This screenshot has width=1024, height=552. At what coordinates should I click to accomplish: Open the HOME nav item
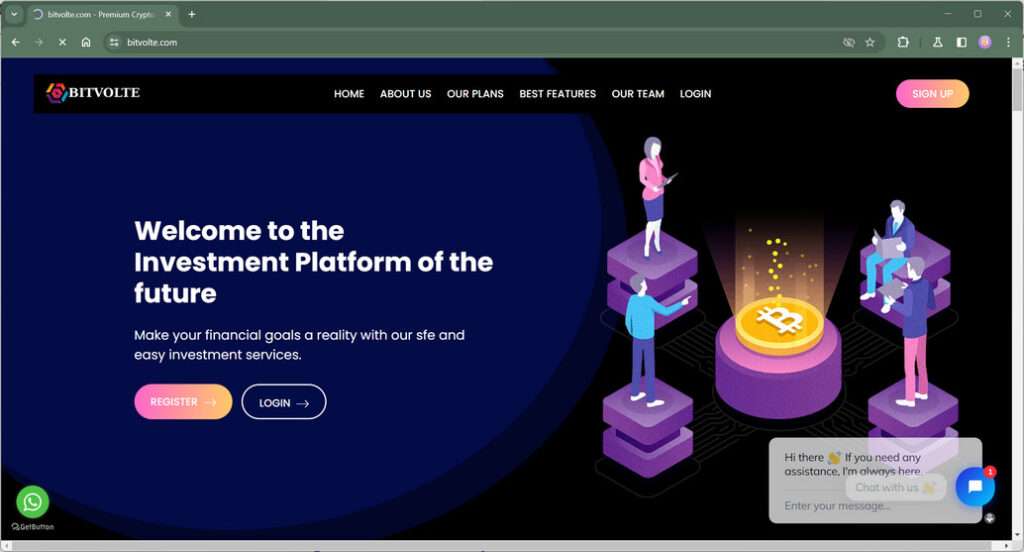[x=349, y=93]
